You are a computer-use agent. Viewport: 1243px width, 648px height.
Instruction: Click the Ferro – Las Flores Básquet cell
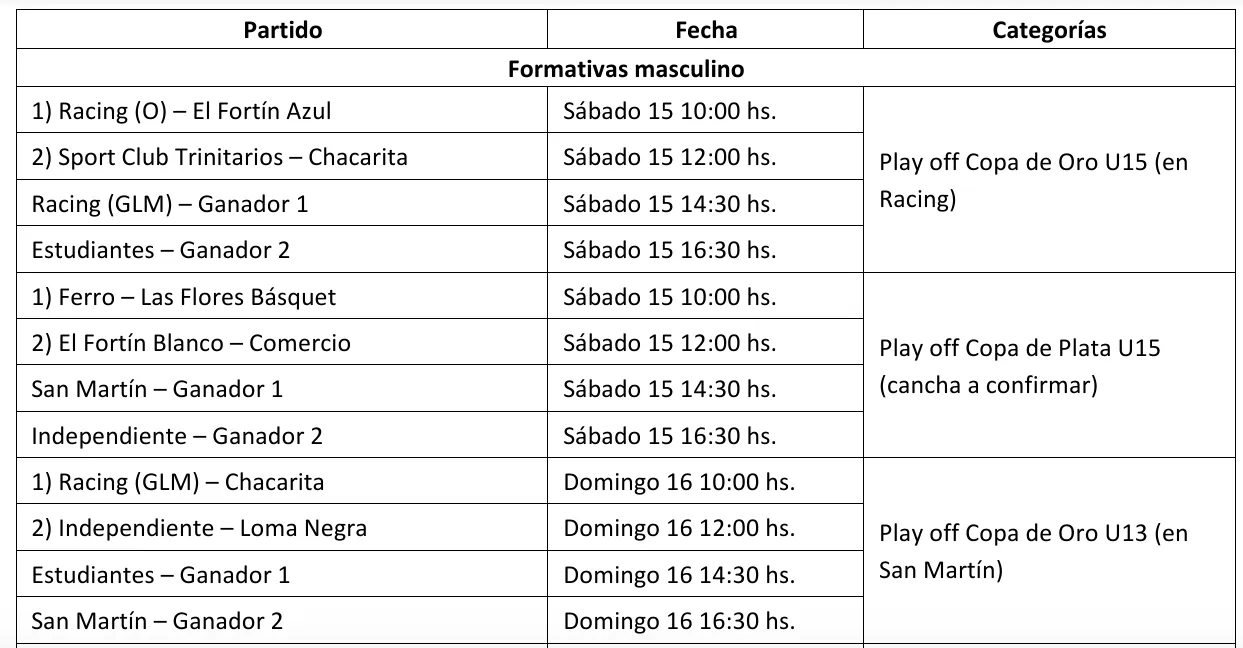coord(183,297)
